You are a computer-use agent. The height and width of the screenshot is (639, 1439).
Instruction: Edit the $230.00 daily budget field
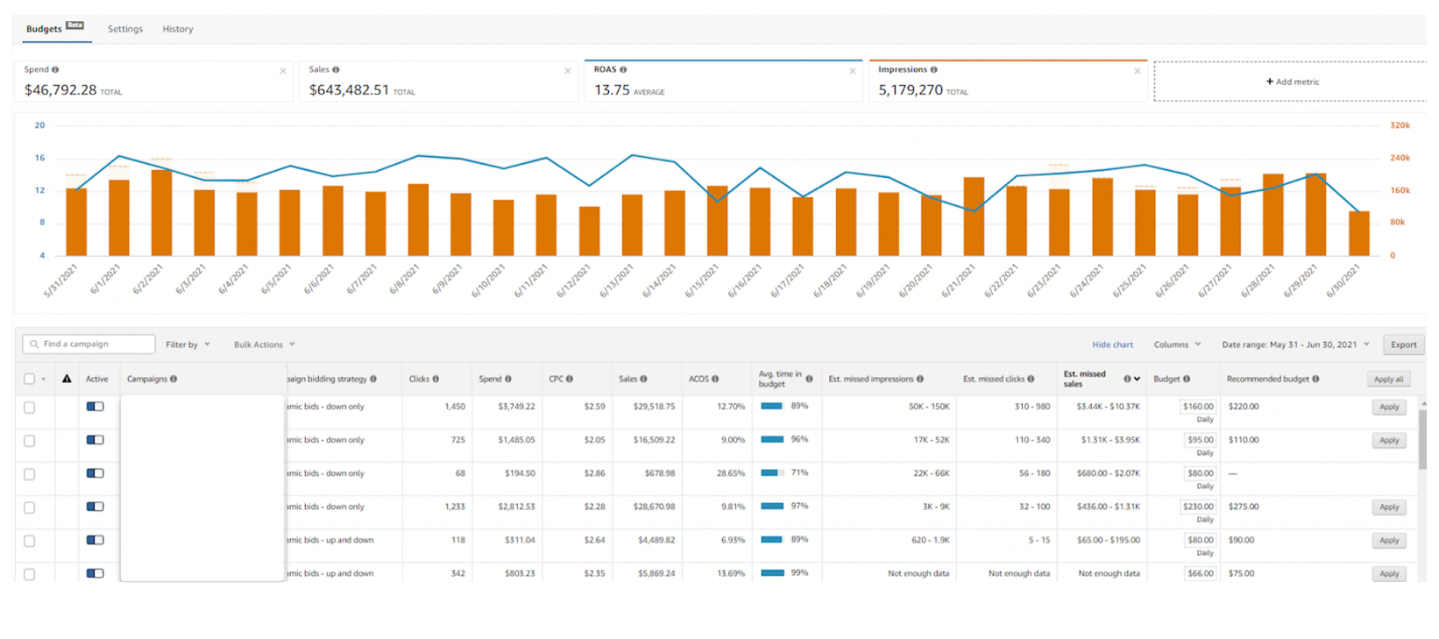pos(1198,506)
